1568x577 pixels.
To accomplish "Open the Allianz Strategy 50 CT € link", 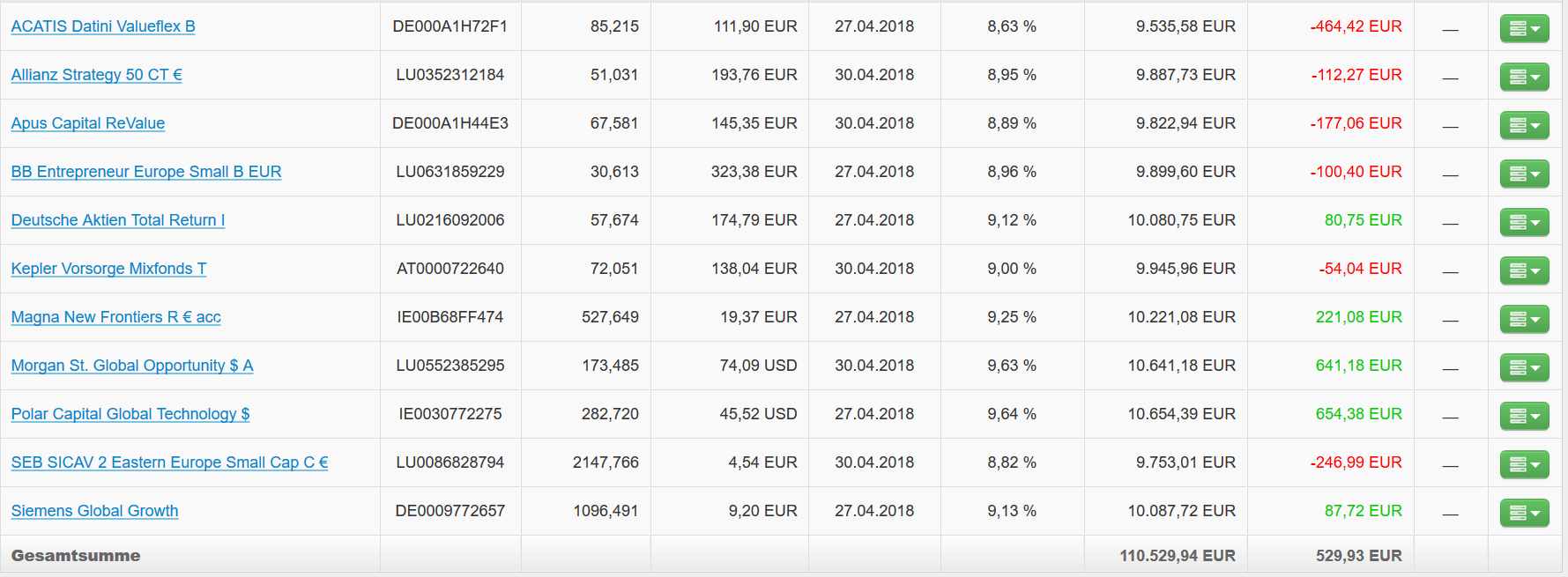I will [96, 75].
